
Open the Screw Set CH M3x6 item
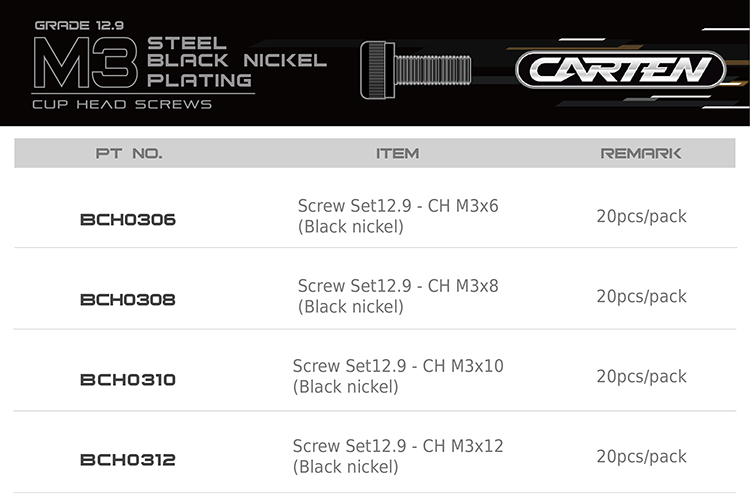pyautogui.click(x=397, y=216)
